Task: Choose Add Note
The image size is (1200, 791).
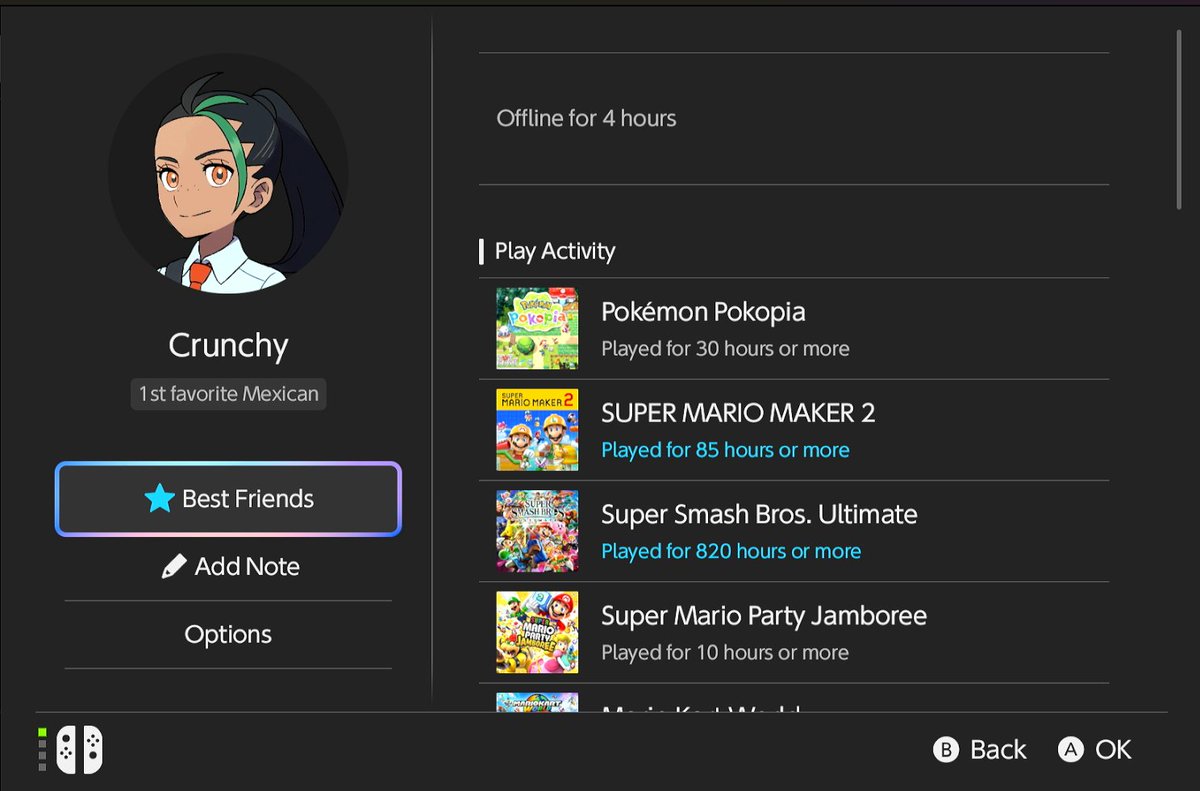Action: click(x=228, y=567)
